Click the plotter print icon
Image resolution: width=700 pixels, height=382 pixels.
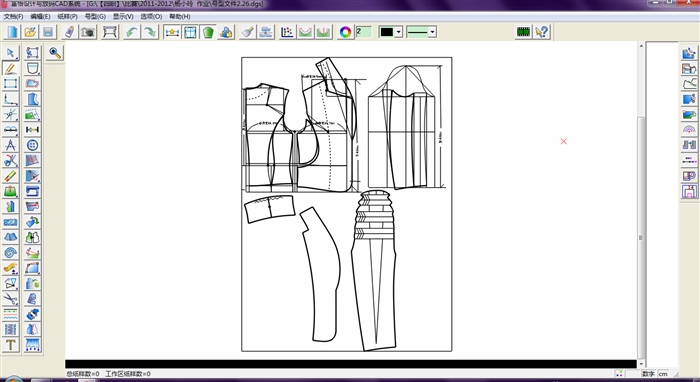click(110, 32)
